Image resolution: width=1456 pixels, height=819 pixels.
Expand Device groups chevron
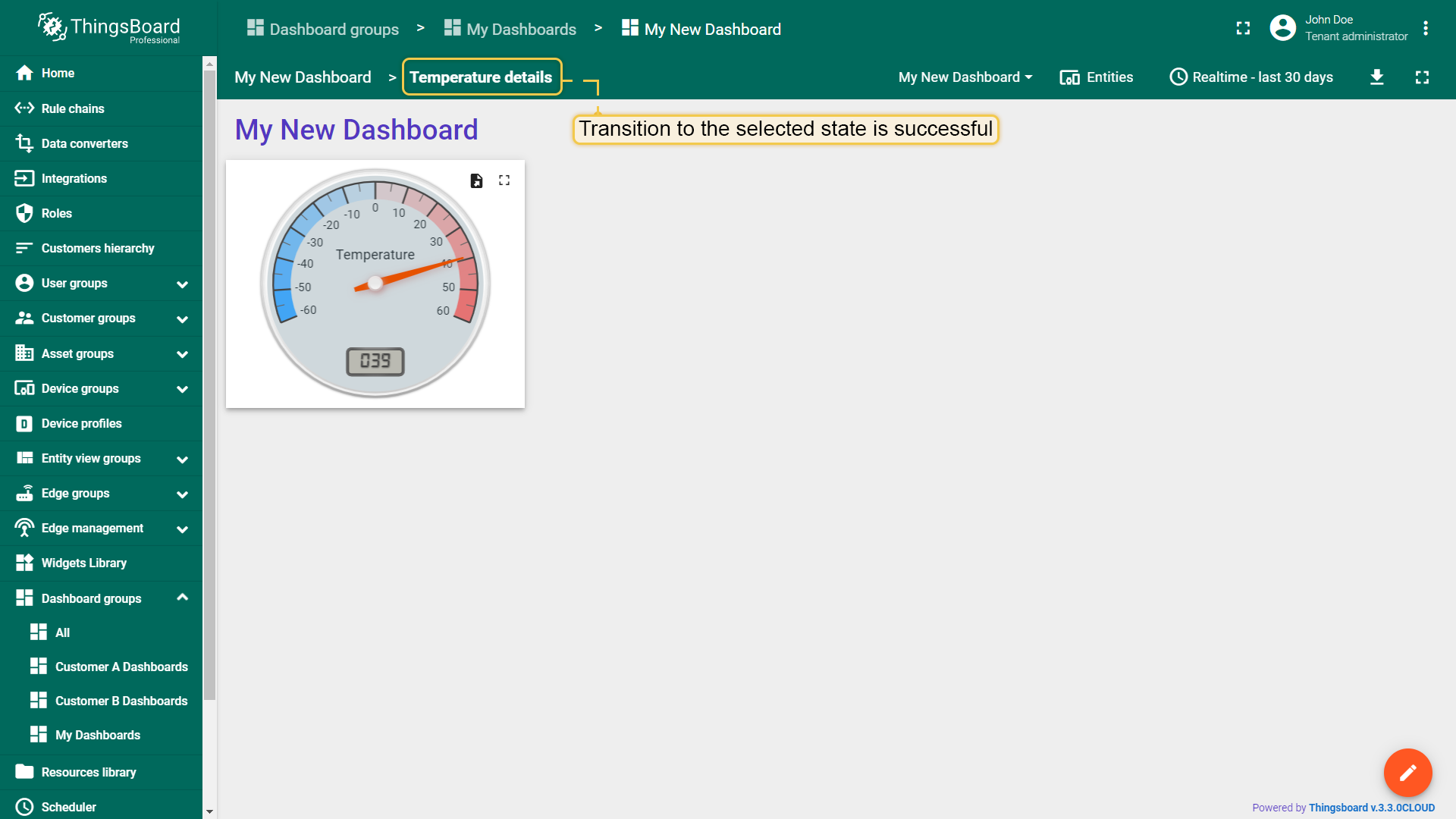tap(182, 389)
